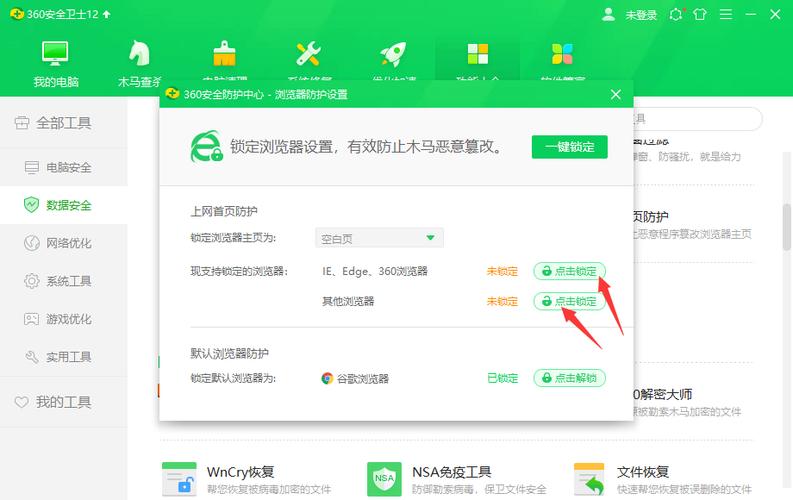Select 电脑安全 sidebar category

[64, 167]
